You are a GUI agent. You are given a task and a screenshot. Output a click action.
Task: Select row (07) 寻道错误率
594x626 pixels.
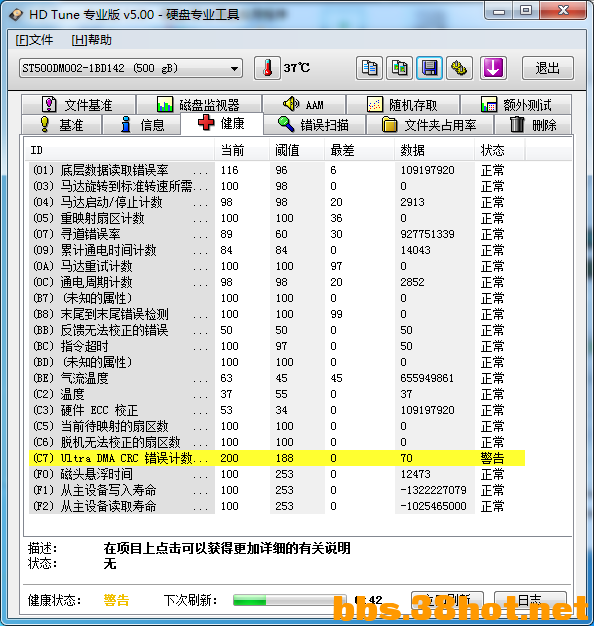(x=277, y=234)
